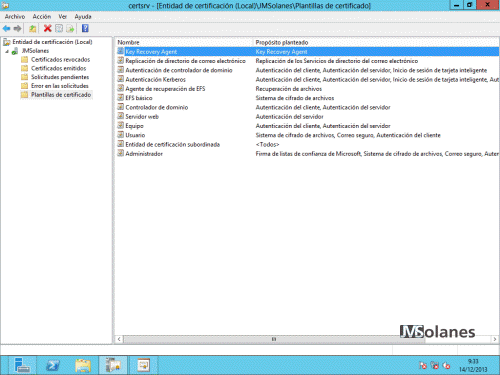This screenshot has width=500, height=375.
Task: Launch PowerShell from taskbar
Action: [53, 365]
